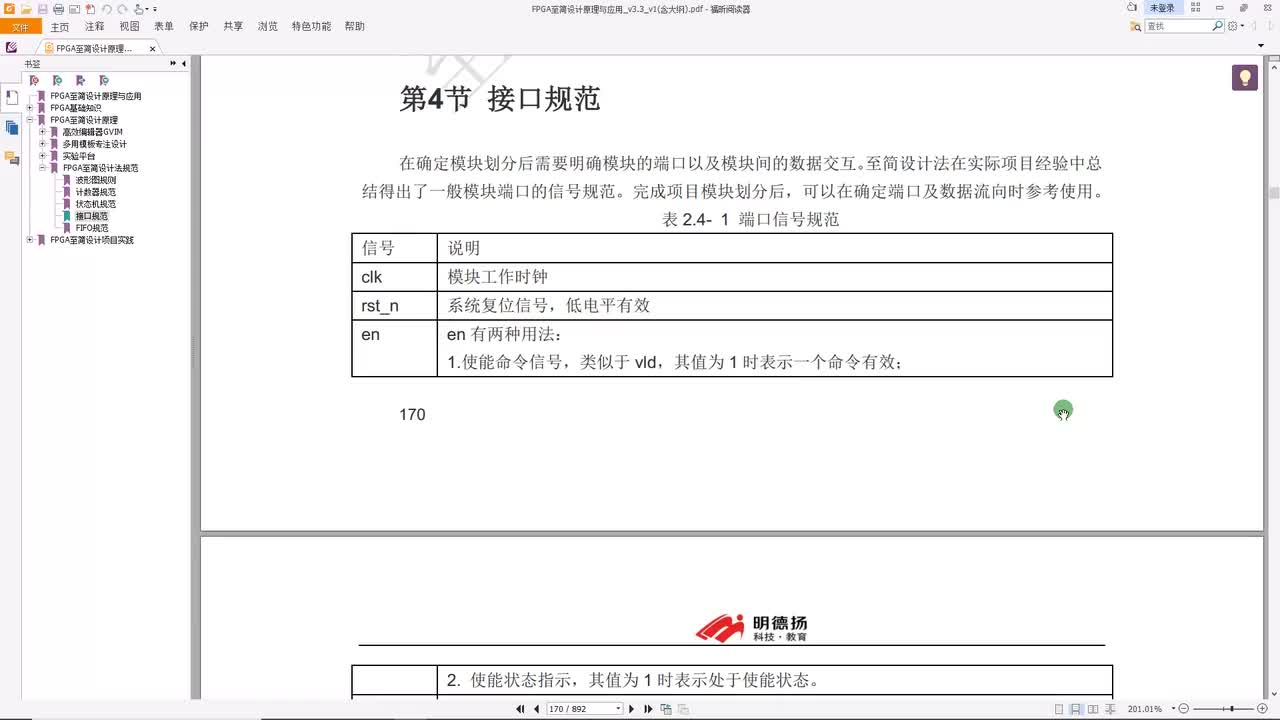The width and height of the screenshot is (1280, 720).
Task: Enable single page view mode
Action: [x=1059, y=709]
